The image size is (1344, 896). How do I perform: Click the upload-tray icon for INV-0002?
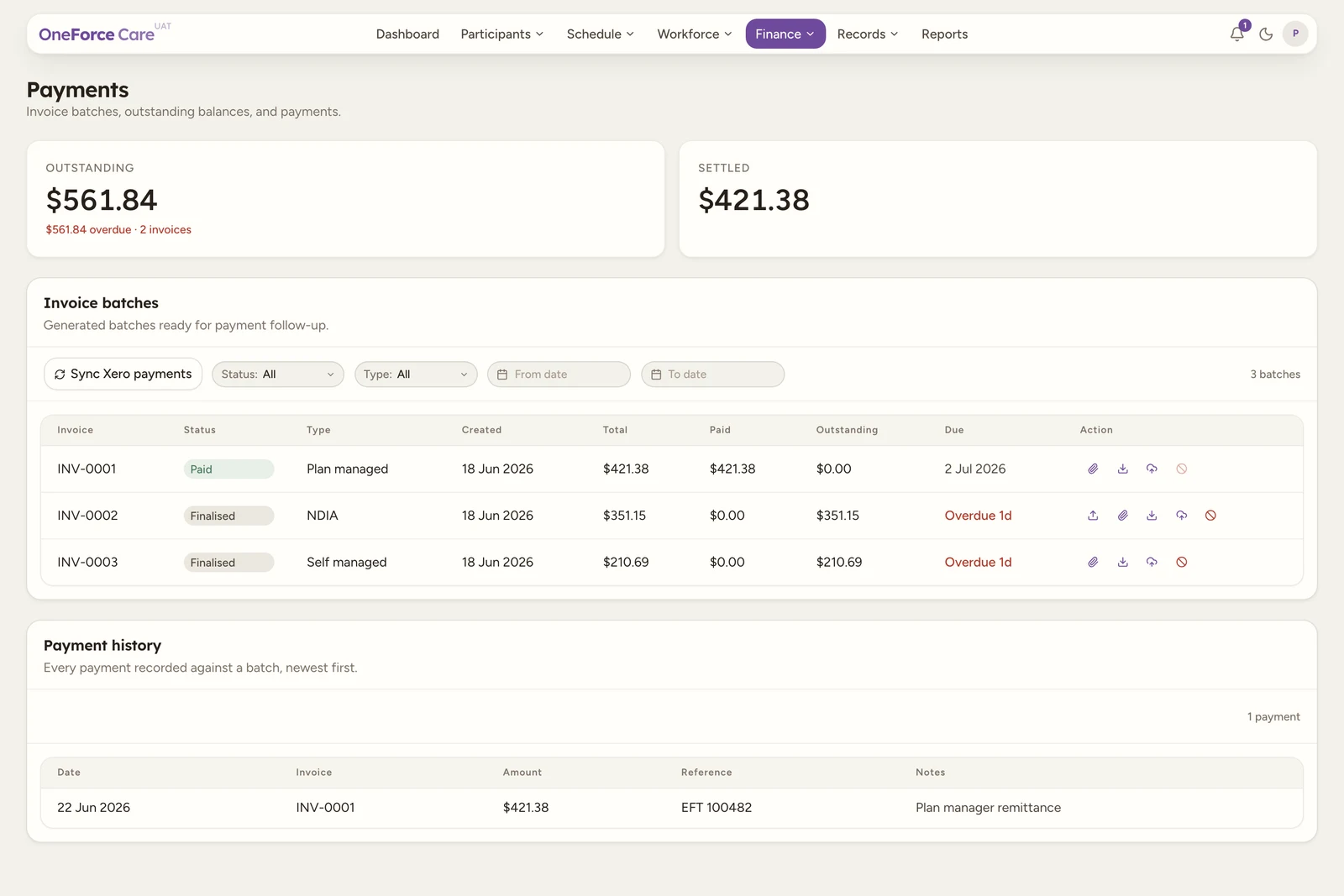1093,516
